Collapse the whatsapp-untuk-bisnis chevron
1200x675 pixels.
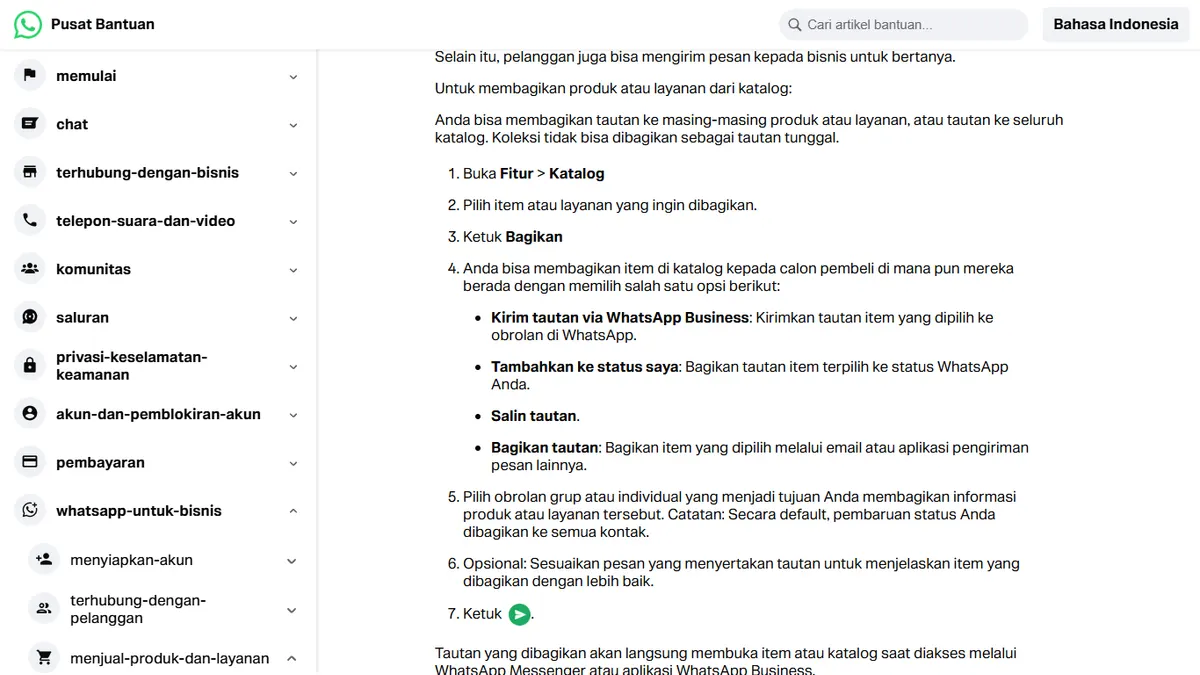(293, 511)
